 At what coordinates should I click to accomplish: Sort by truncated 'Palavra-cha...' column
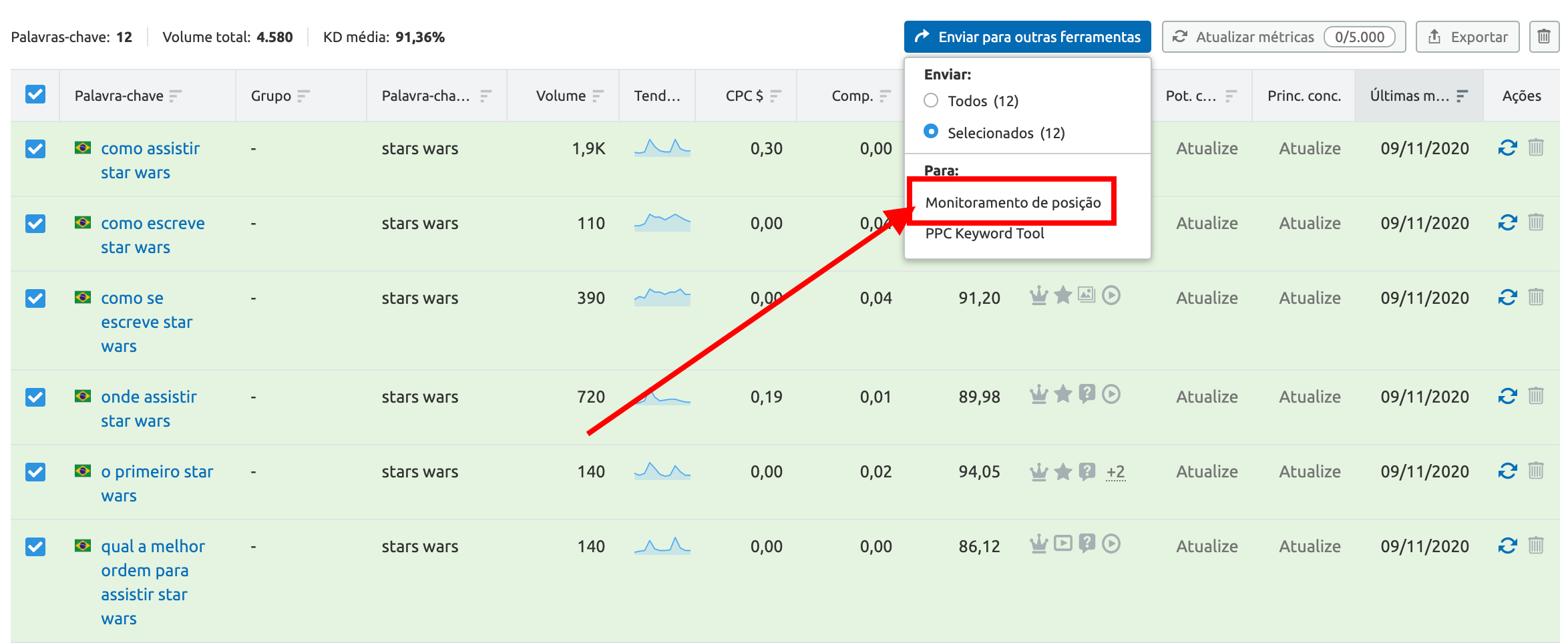click(485, 96)
